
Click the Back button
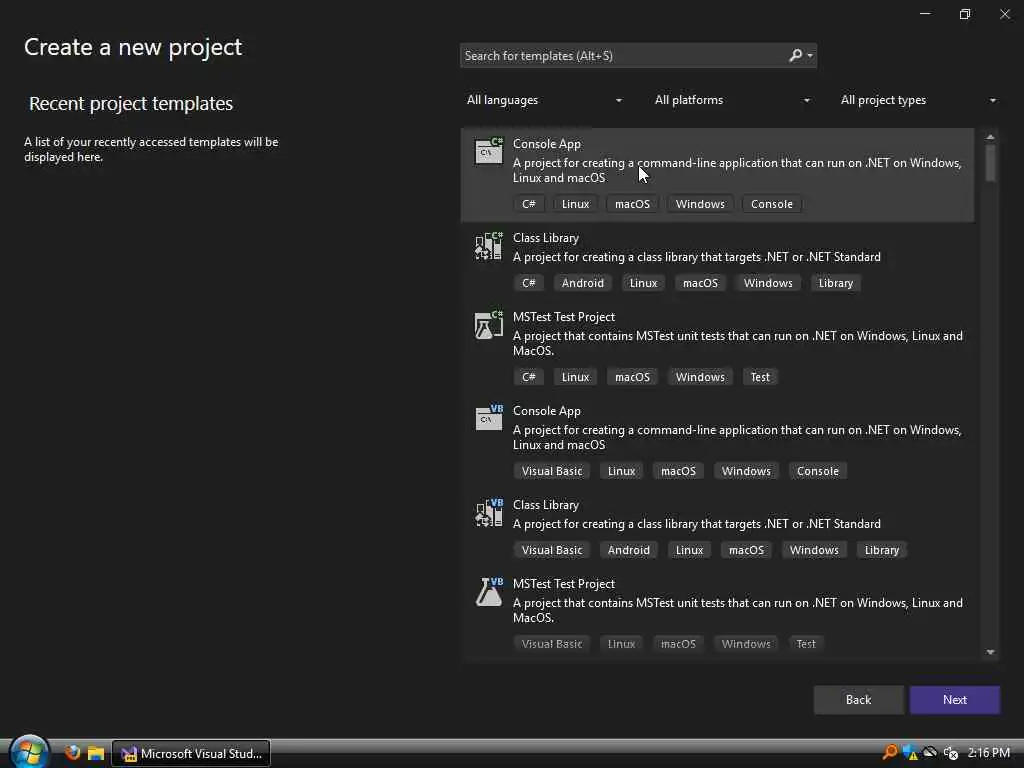click(858, 699)
